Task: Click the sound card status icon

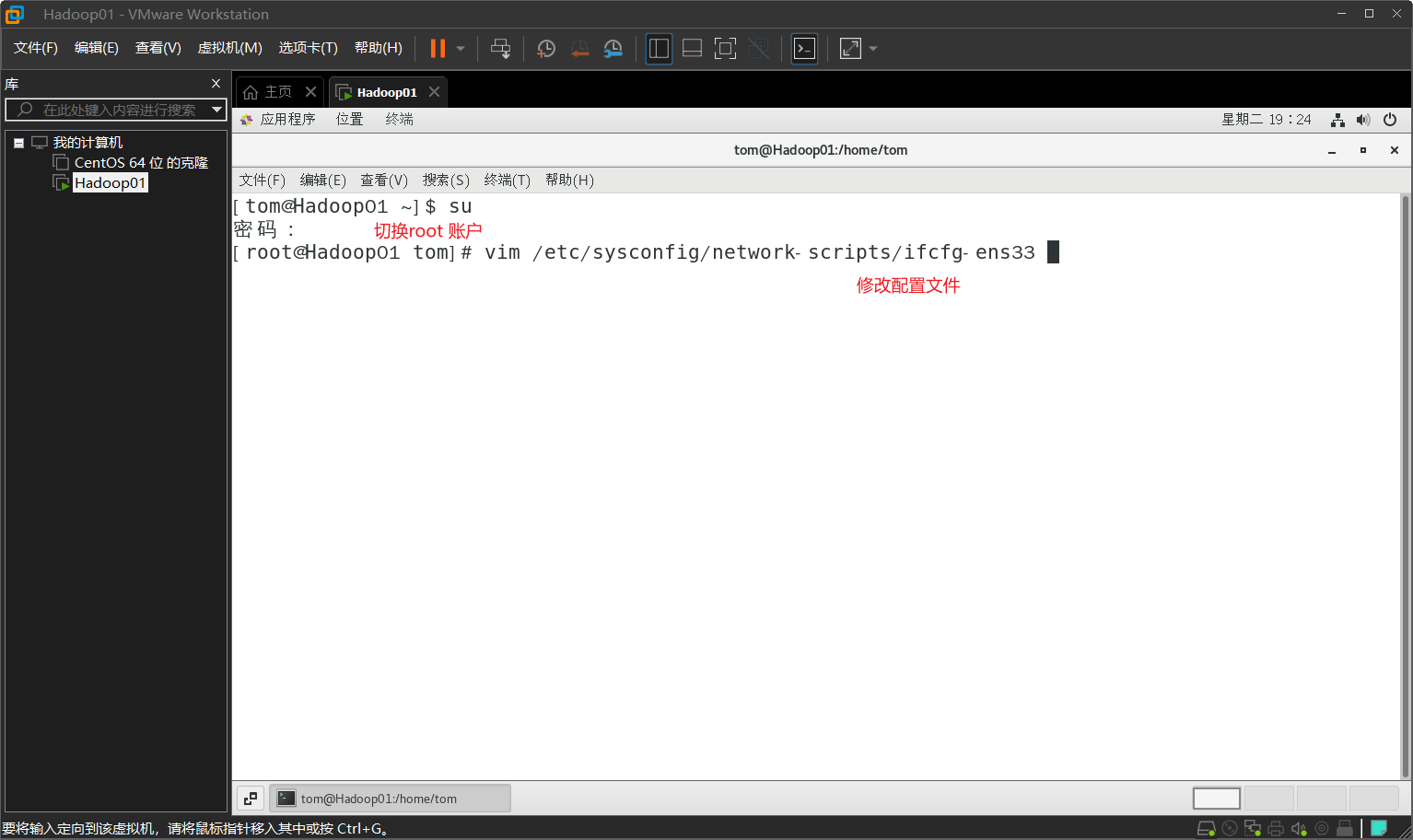Action: click(x=1299, y=829)
